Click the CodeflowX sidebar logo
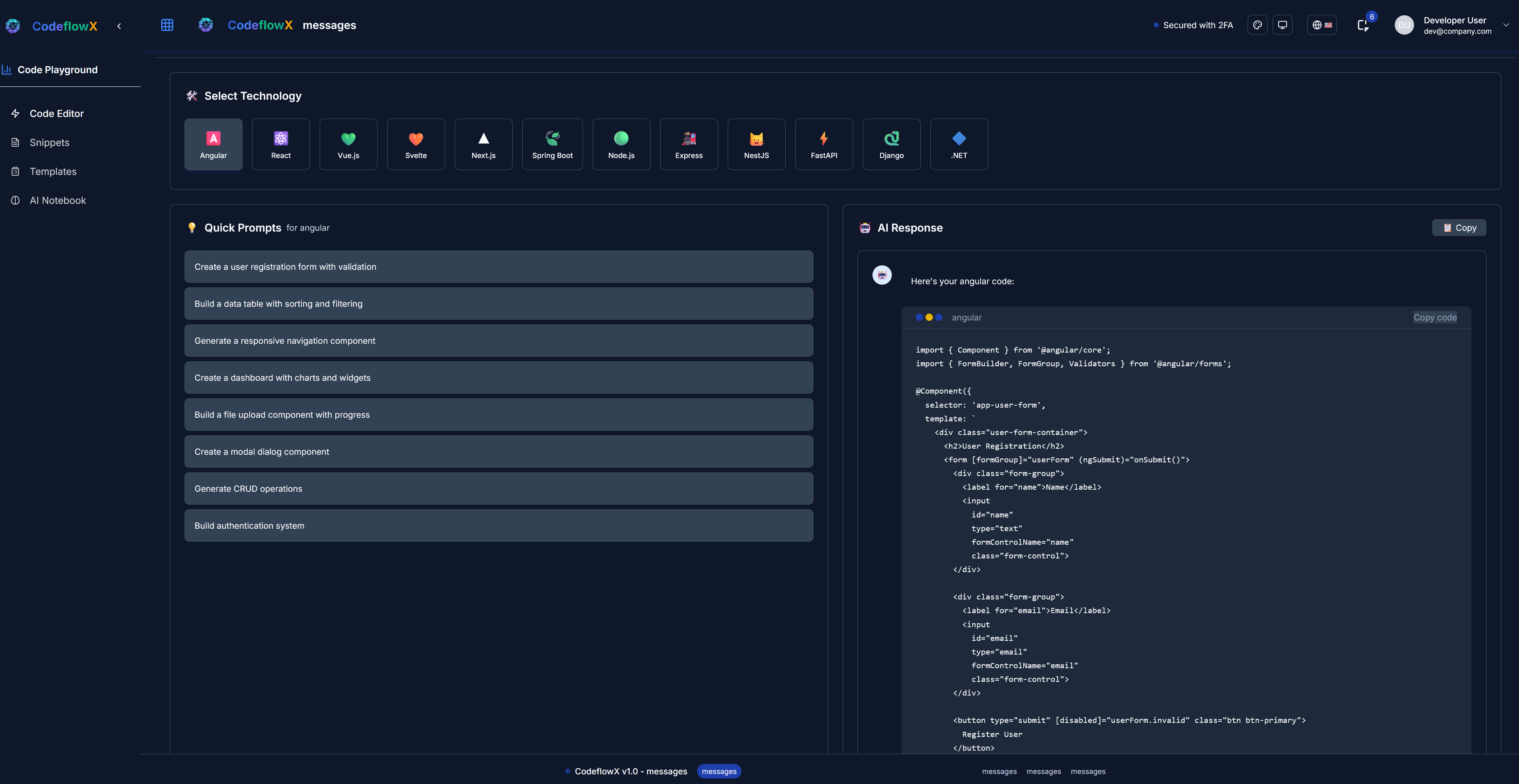The image size is (1519, 784). tap(13, 26)
